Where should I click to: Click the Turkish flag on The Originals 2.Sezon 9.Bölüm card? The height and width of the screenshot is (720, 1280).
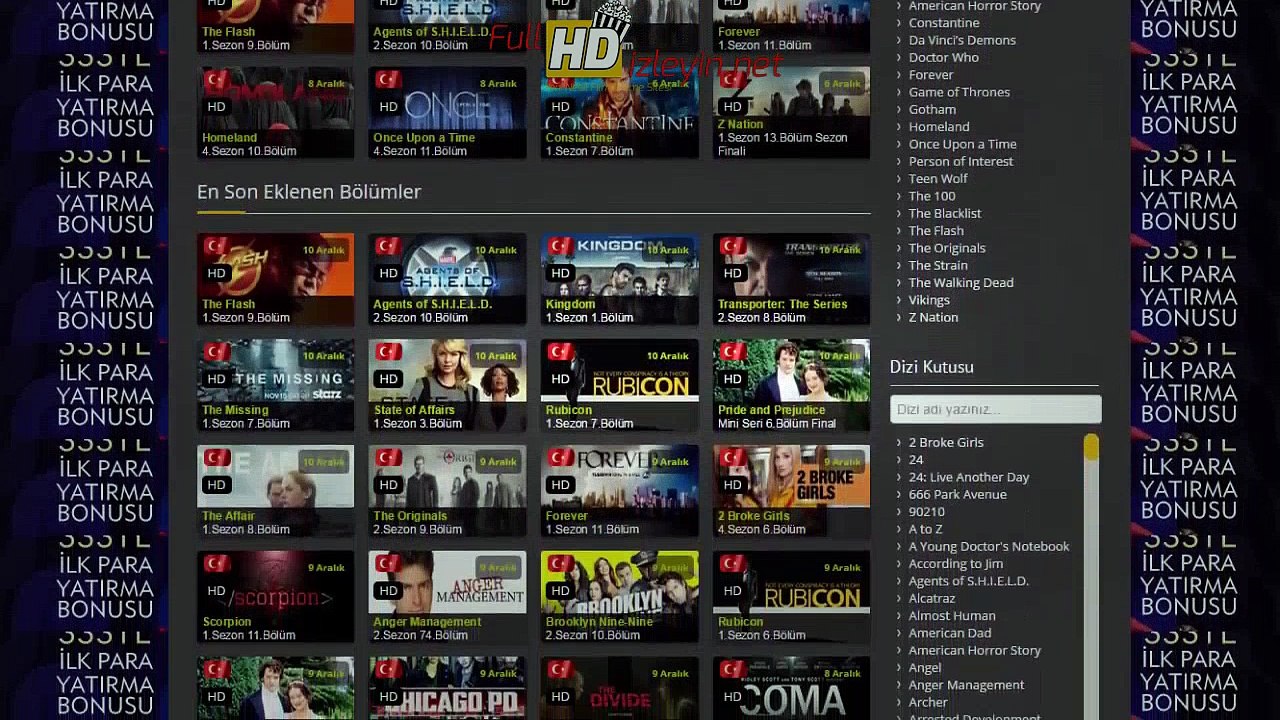pos(388,458)
